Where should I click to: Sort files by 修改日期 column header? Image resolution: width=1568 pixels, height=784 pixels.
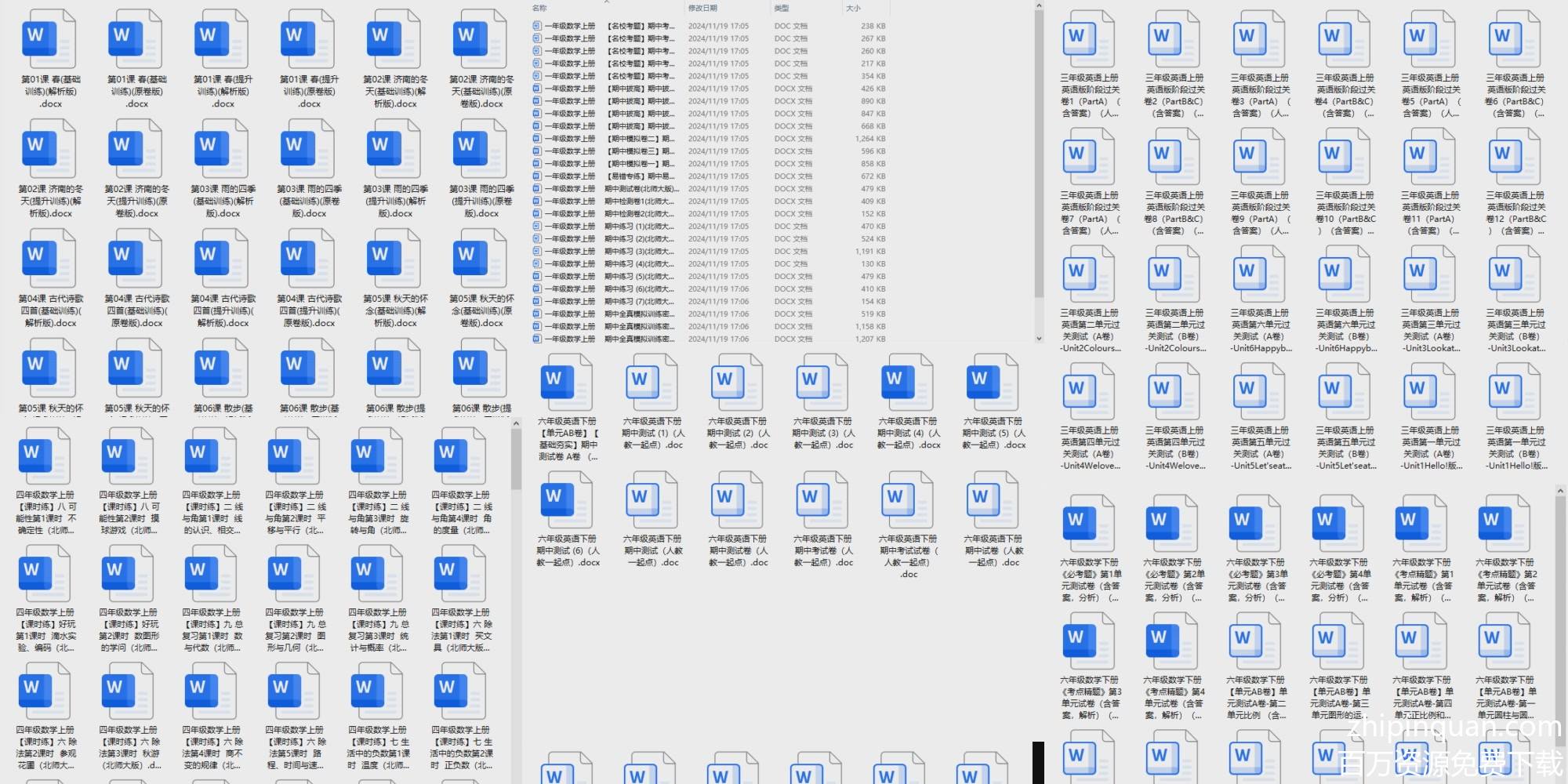pos(702,8)
